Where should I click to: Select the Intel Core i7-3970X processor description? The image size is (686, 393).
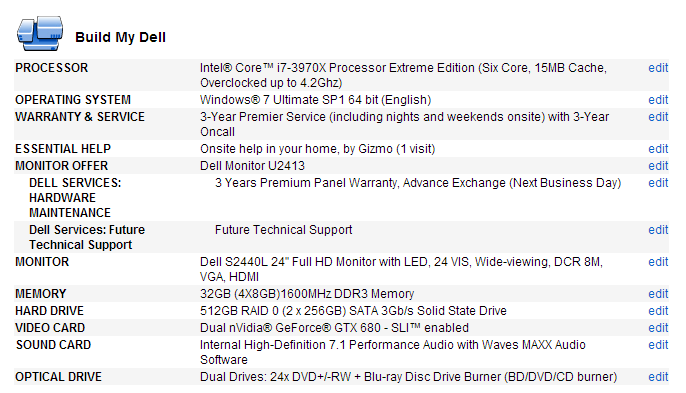tap(403, 75)
